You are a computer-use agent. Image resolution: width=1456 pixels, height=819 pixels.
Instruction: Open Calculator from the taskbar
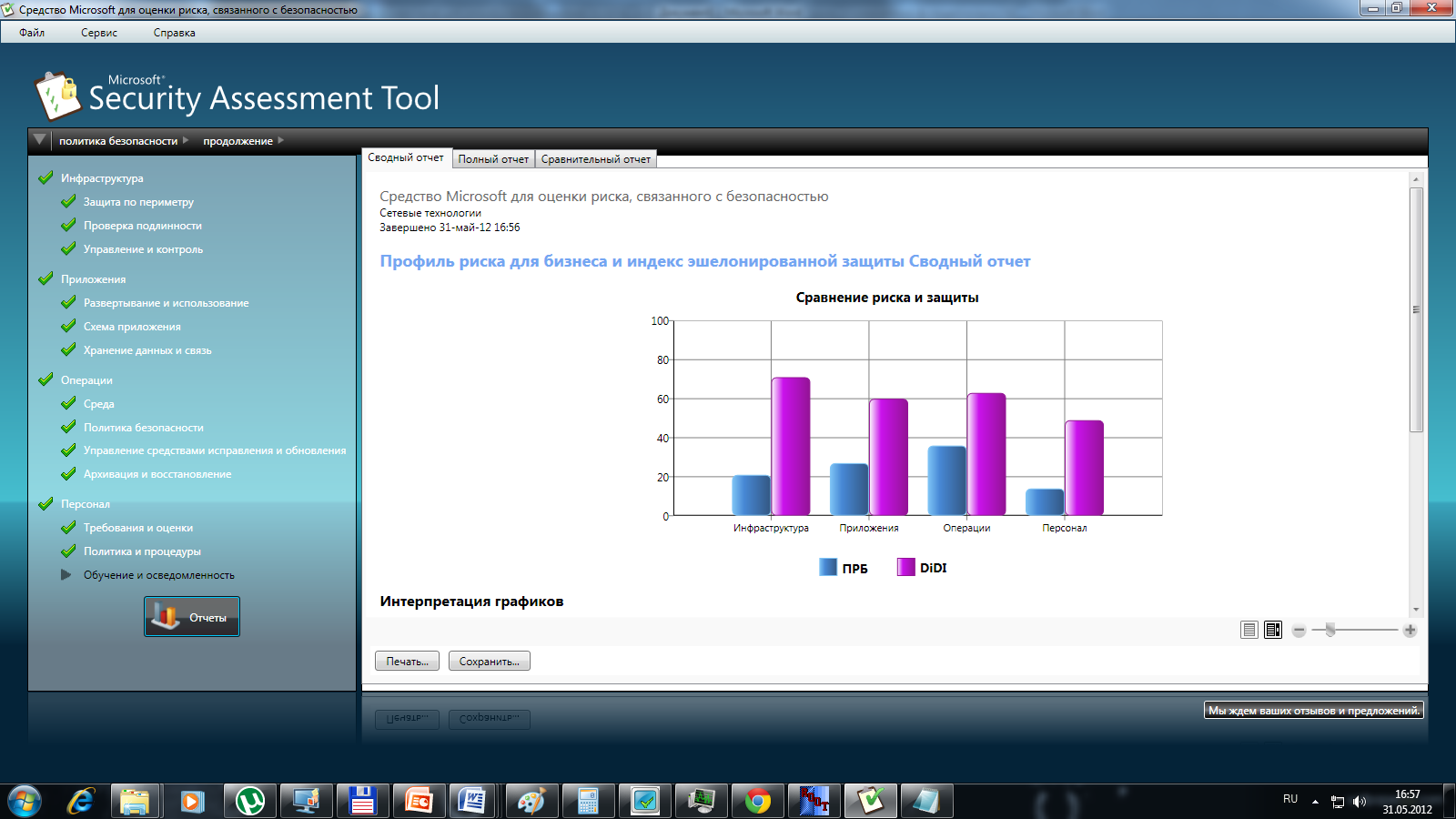tap(588, 801)
